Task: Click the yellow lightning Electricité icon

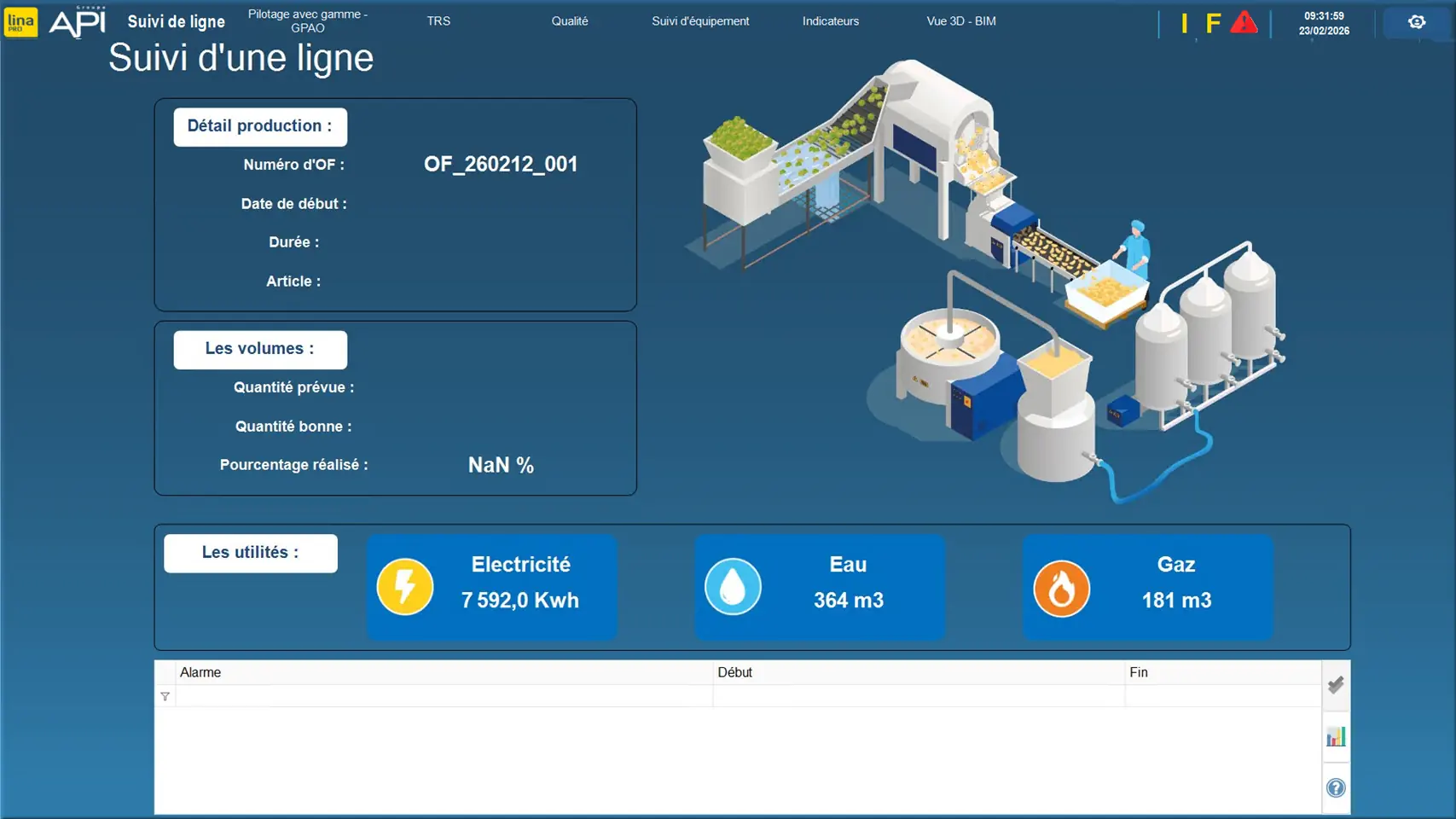Action: [405, 587]
